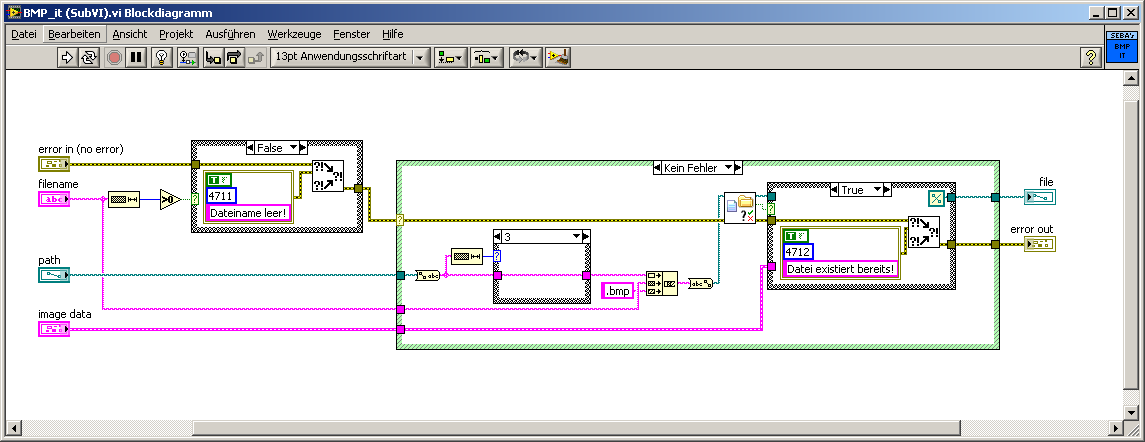Open the Projekt menu
The width and height of the screenshot is (1145, 442).
click(176, 34)
